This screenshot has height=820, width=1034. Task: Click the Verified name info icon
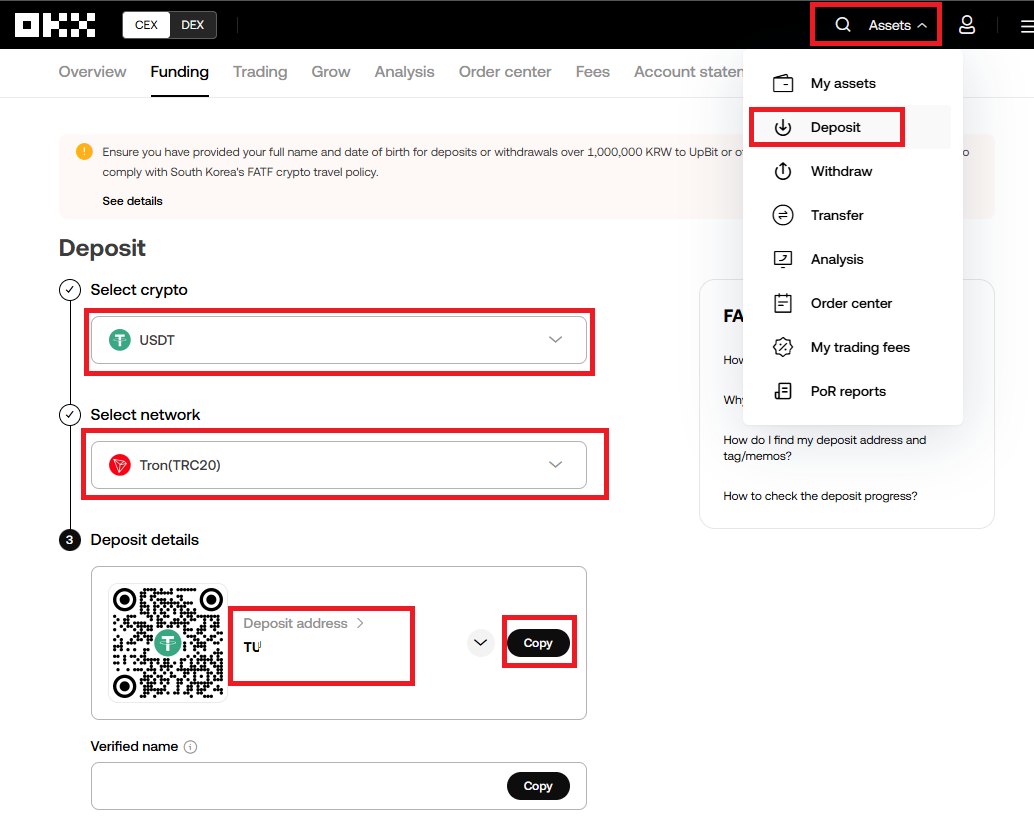coord(191,747)
